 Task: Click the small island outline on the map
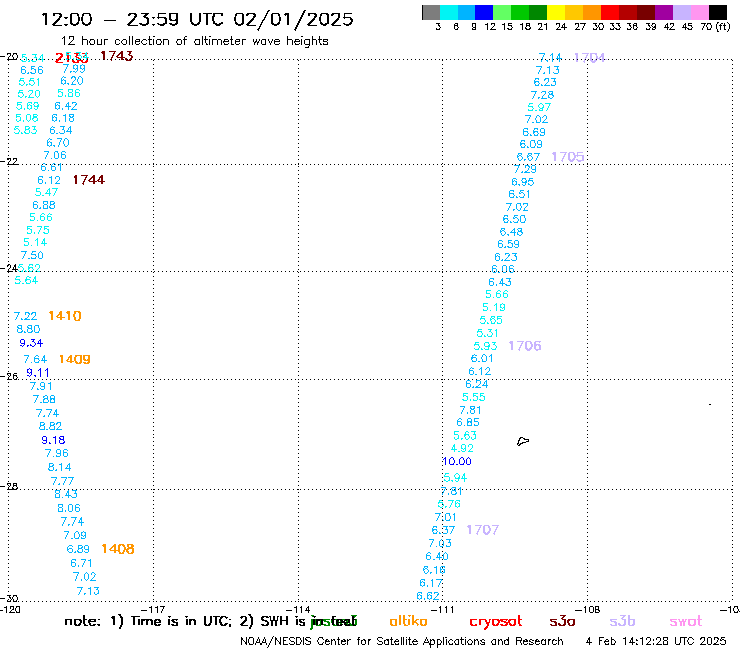pyautogui.click(x=523, y=441)
